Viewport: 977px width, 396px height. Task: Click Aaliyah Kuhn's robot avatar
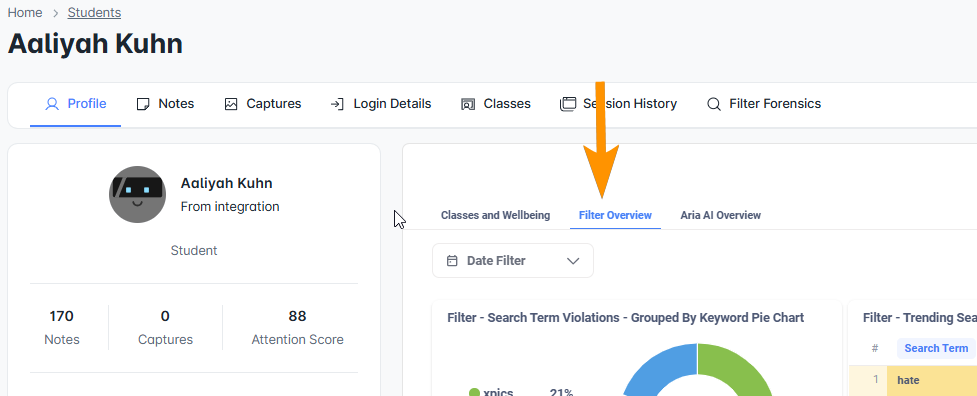[137, 194]
